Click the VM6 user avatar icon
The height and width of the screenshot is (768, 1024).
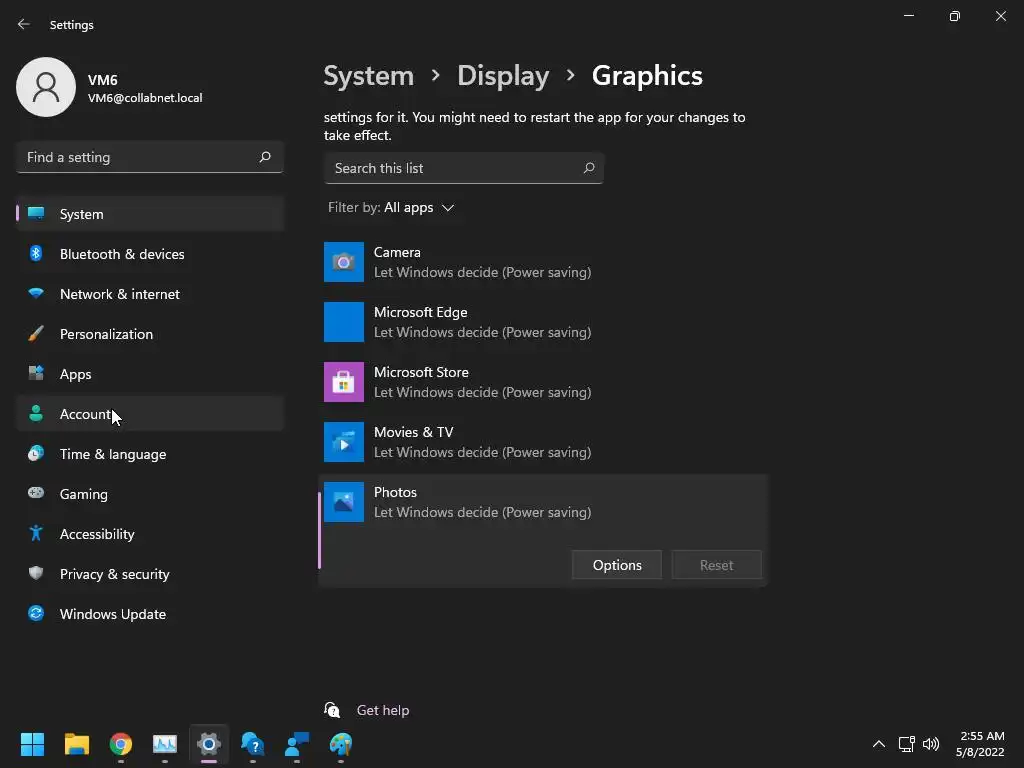46,87
